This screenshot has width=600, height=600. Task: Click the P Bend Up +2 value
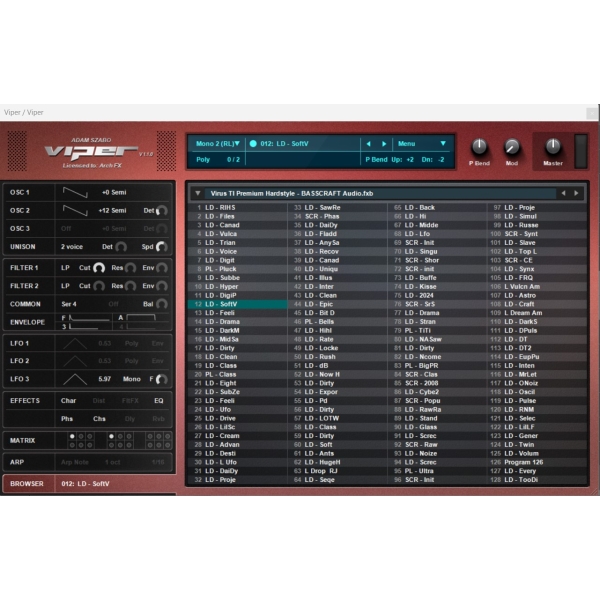click(410, 160)
